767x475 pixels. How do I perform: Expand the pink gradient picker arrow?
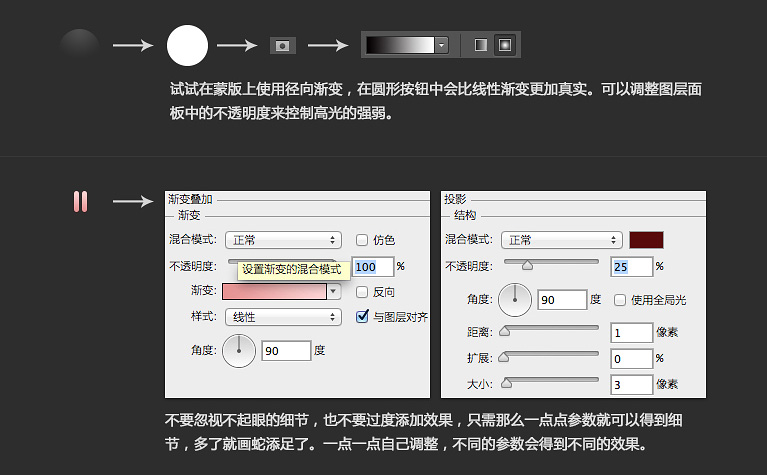click(334, 292)
